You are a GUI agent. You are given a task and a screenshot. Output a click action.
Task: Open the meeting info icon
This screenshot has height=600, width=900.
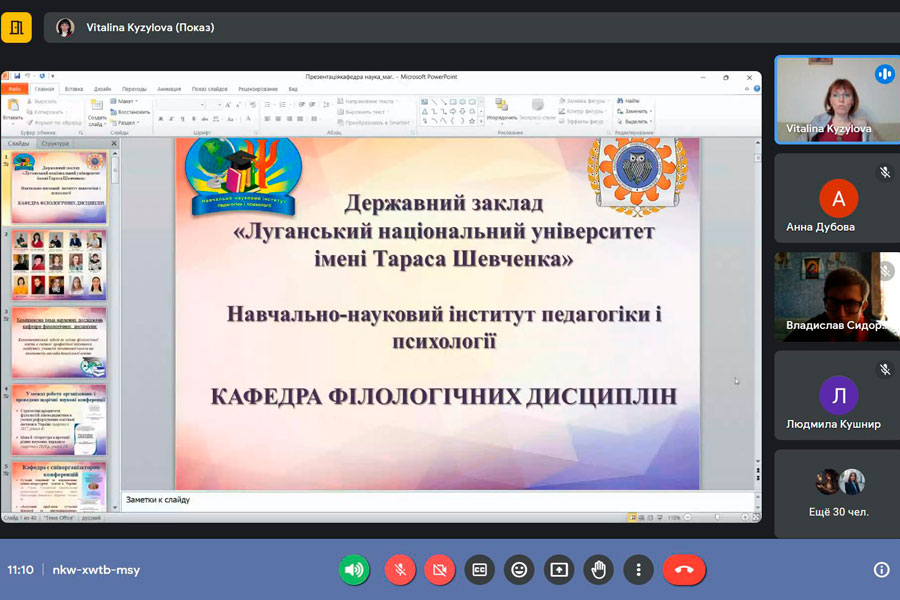(881, 569)
